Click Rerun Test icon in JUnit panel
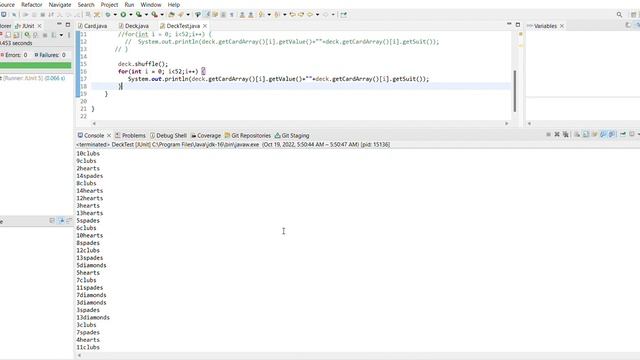Screen dimensions: 640x360 [27, 35]
